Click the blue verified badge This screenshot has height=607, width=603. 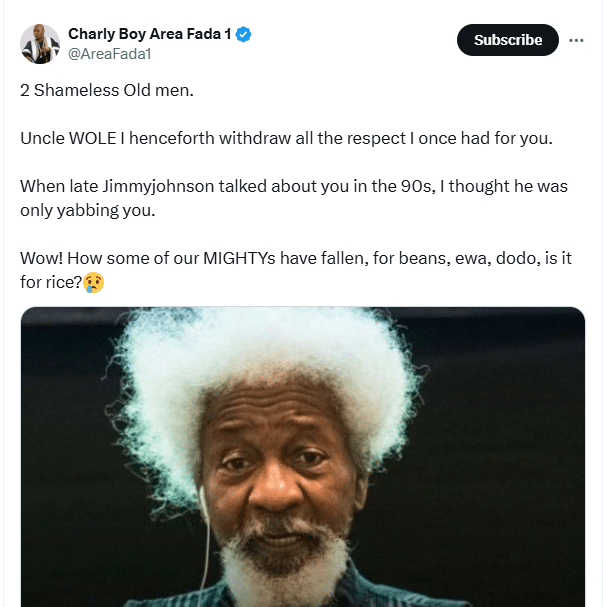(x=244, y=35)
